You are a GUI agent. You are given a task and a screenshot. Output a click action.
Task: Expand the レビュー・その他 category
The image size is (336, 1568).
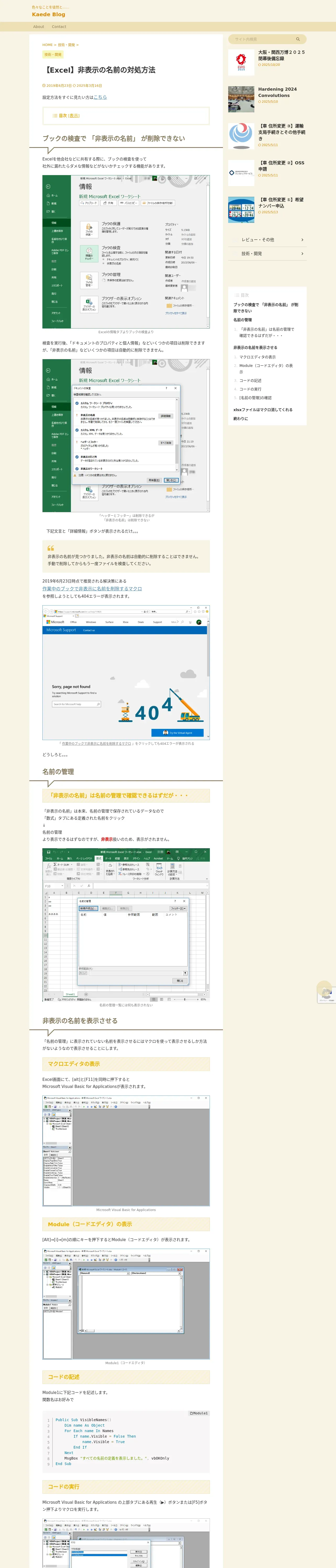(x=267, y=240)
